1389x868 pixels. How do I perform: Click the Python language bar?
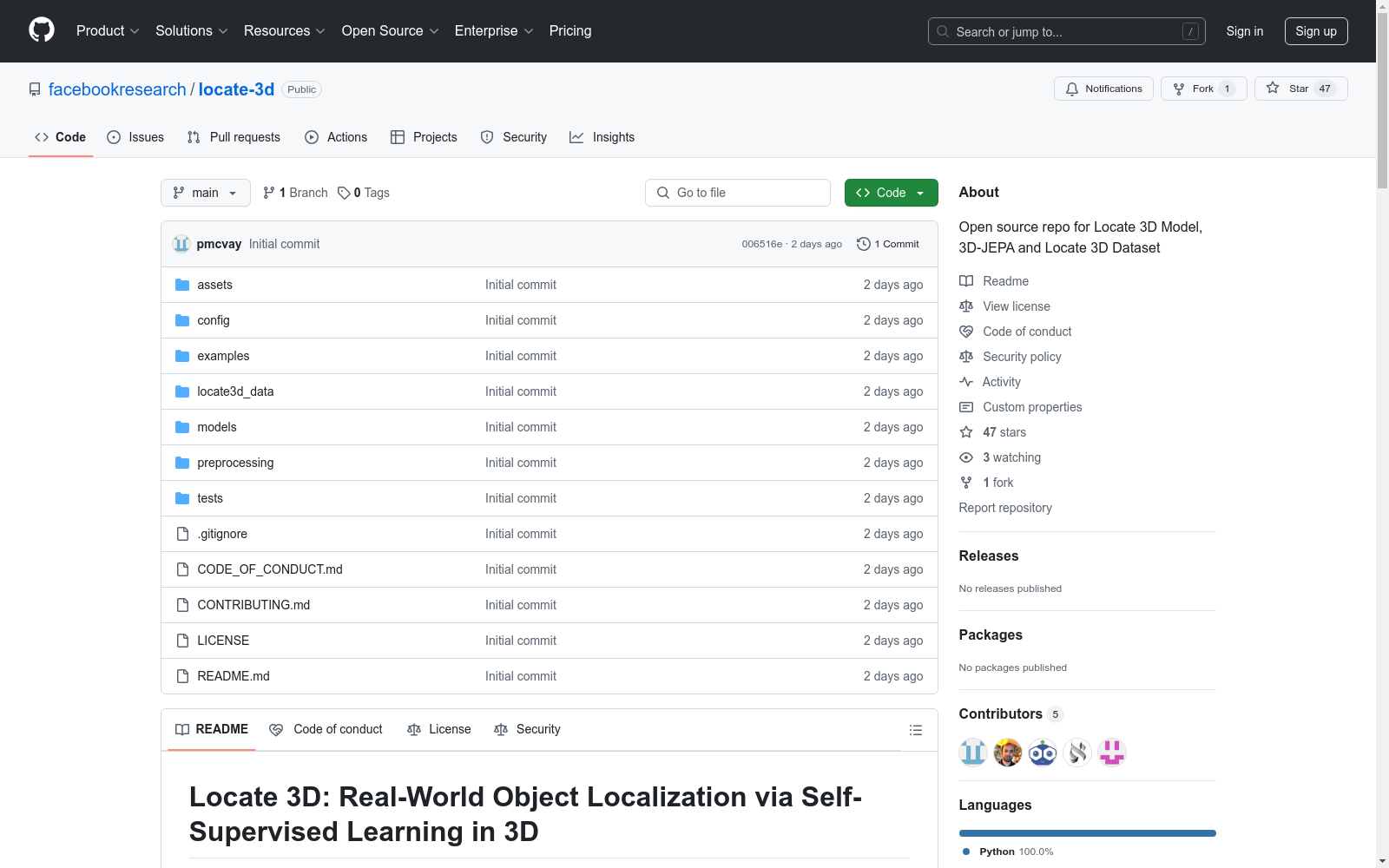(1088, 833)
